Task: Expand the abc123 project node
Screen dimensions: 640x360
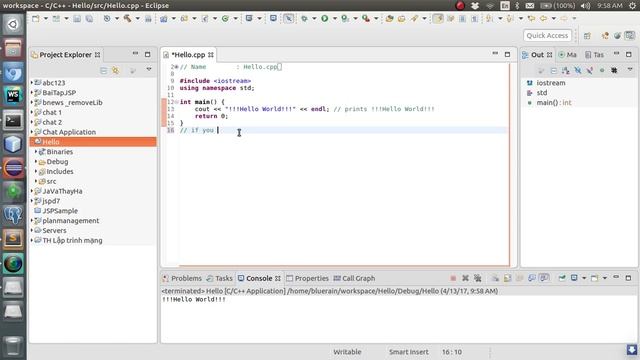Action: click(x=32, y=82)
